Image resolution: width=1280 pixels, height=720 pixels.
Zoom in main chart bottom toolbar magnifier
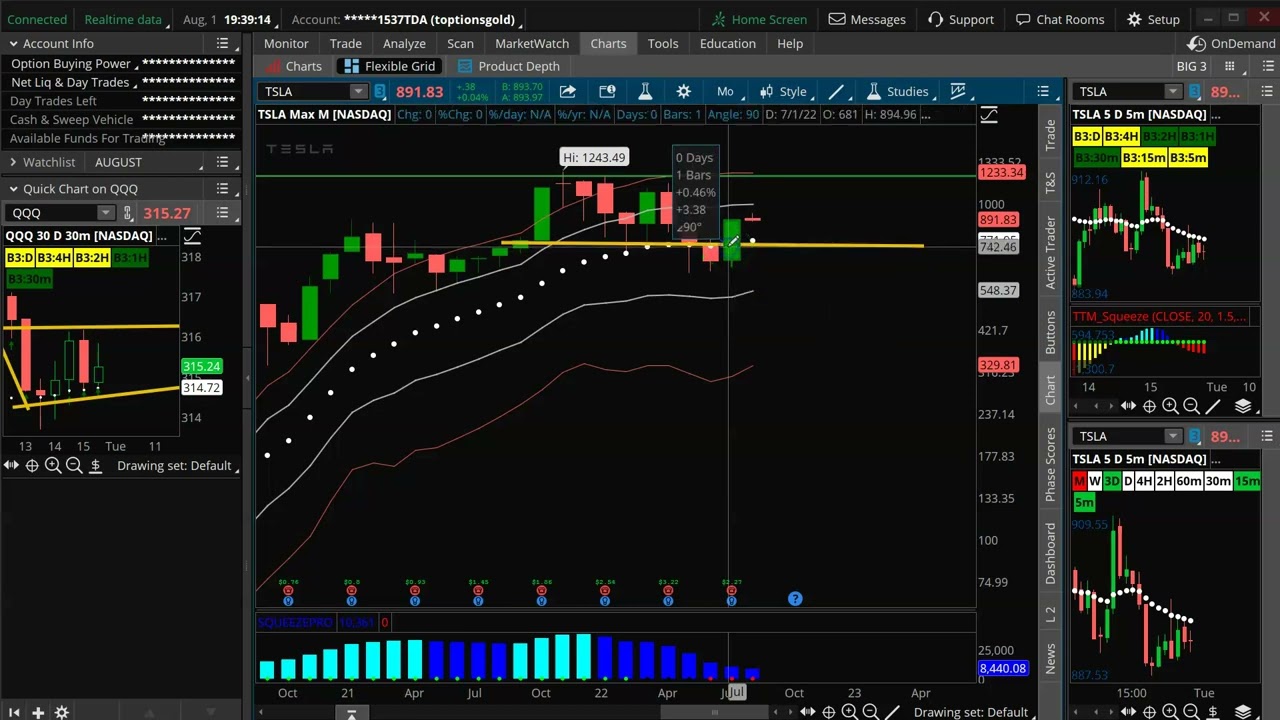click(849, 712)
